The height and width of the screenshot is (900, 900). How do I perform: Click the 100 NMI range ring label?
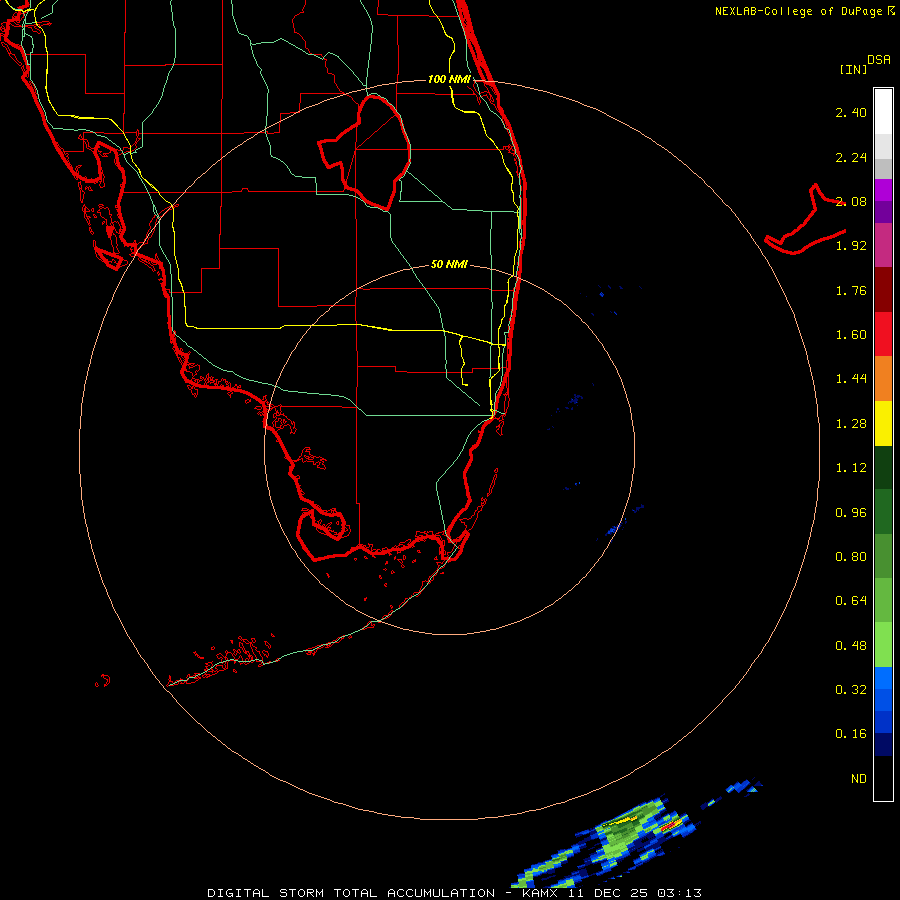[449, 79]
